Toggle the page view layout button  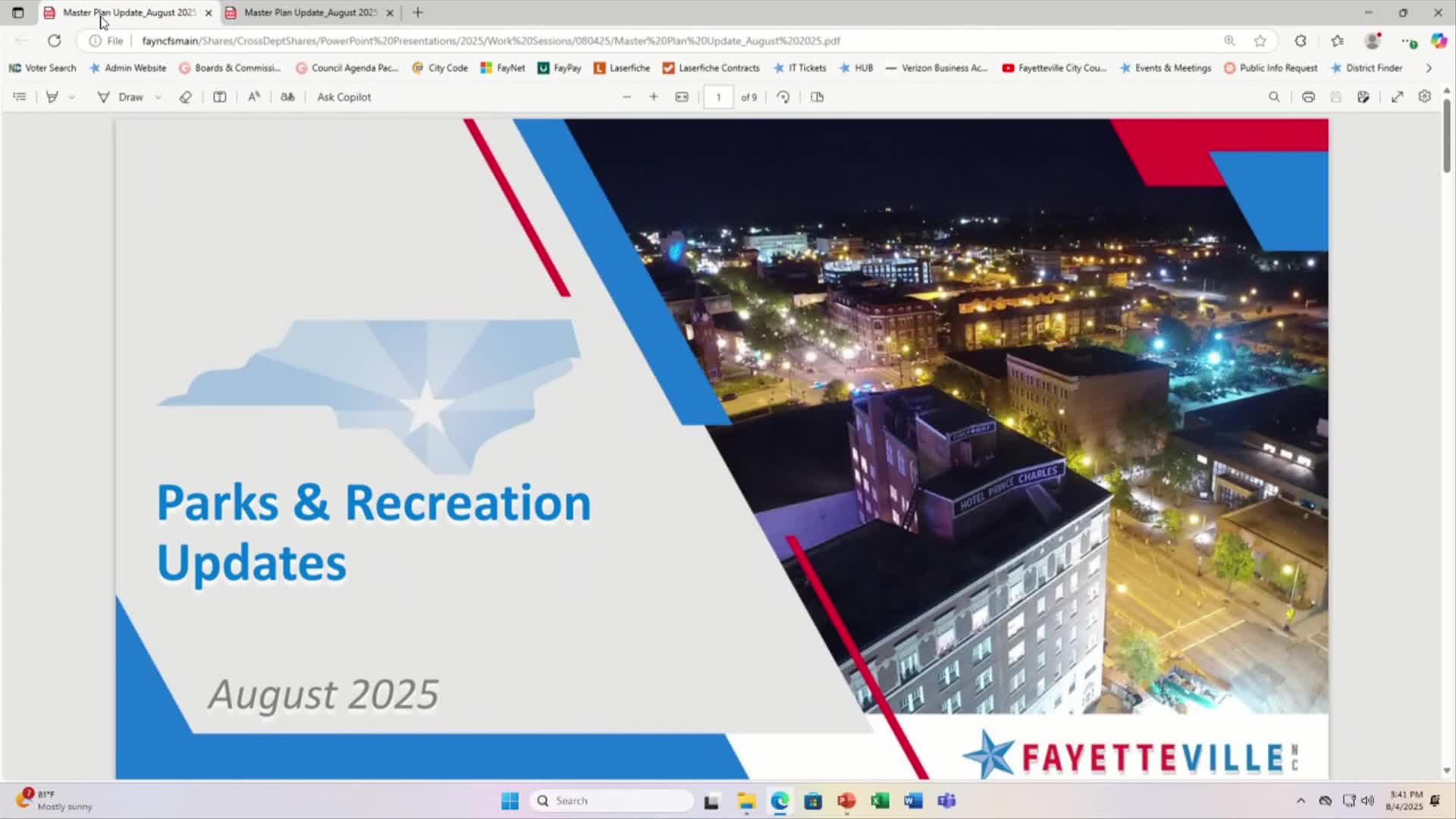coord(817,97)
